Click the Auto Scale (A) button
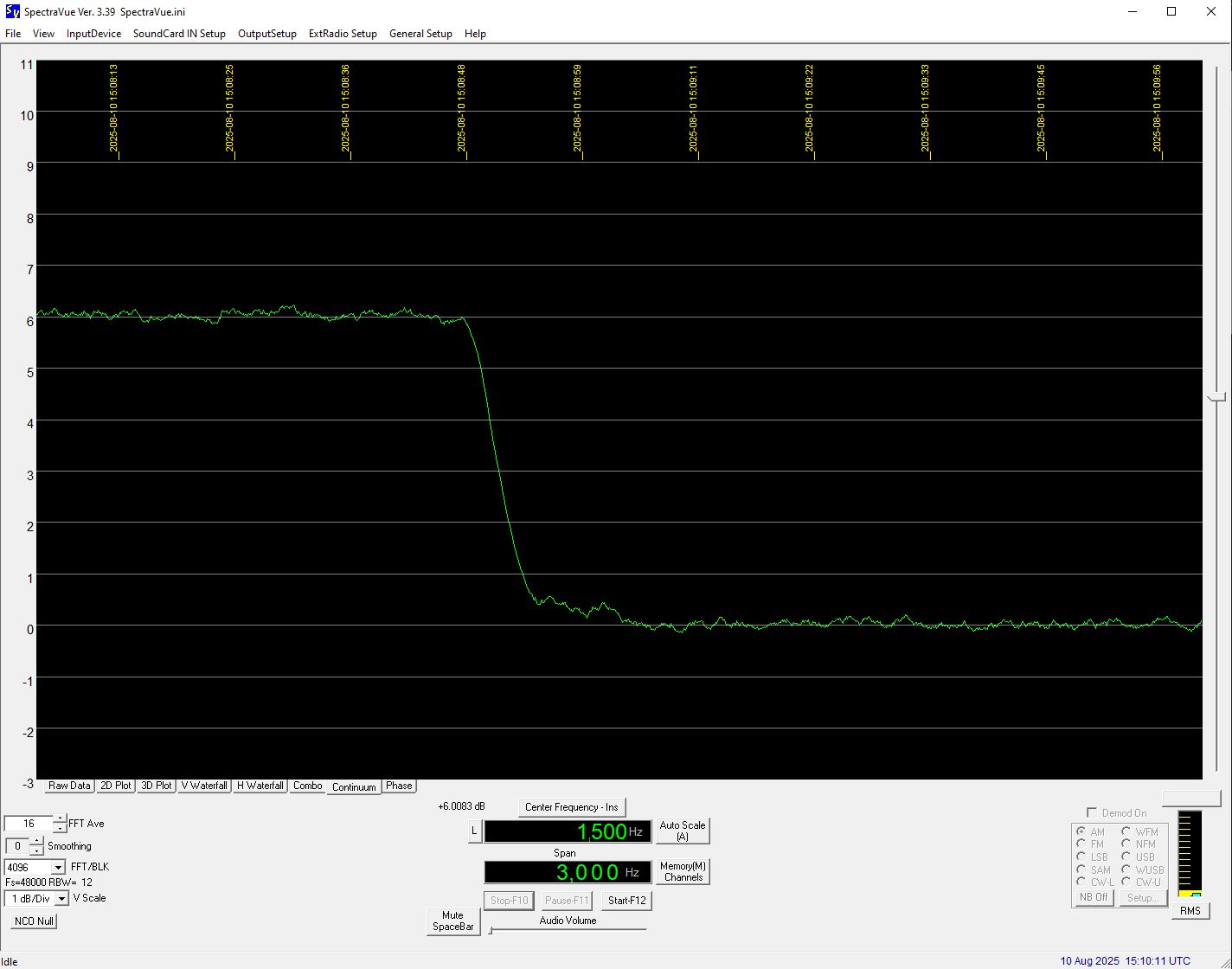 682,831
